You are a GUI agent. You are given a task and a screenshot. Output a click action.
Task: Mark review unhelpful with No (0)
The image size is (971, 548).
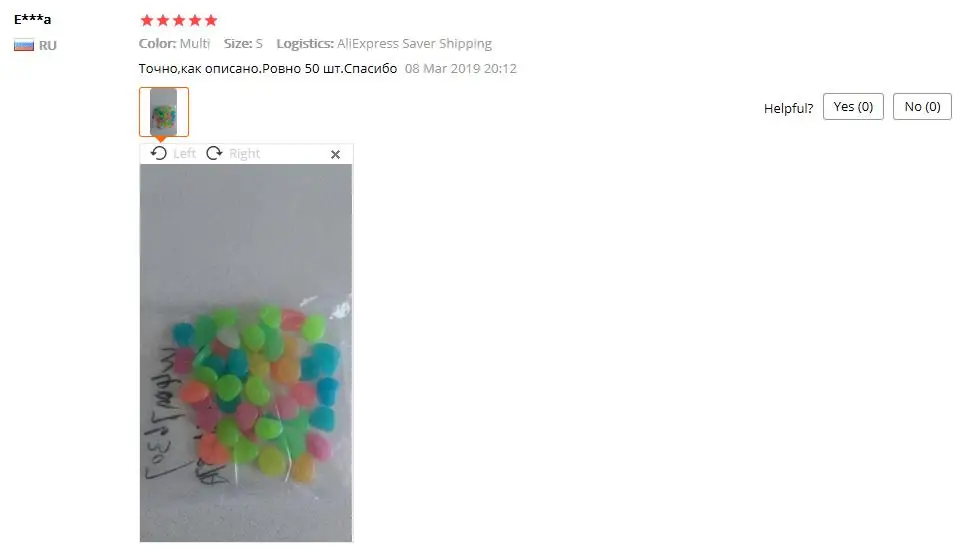point(922,107)
